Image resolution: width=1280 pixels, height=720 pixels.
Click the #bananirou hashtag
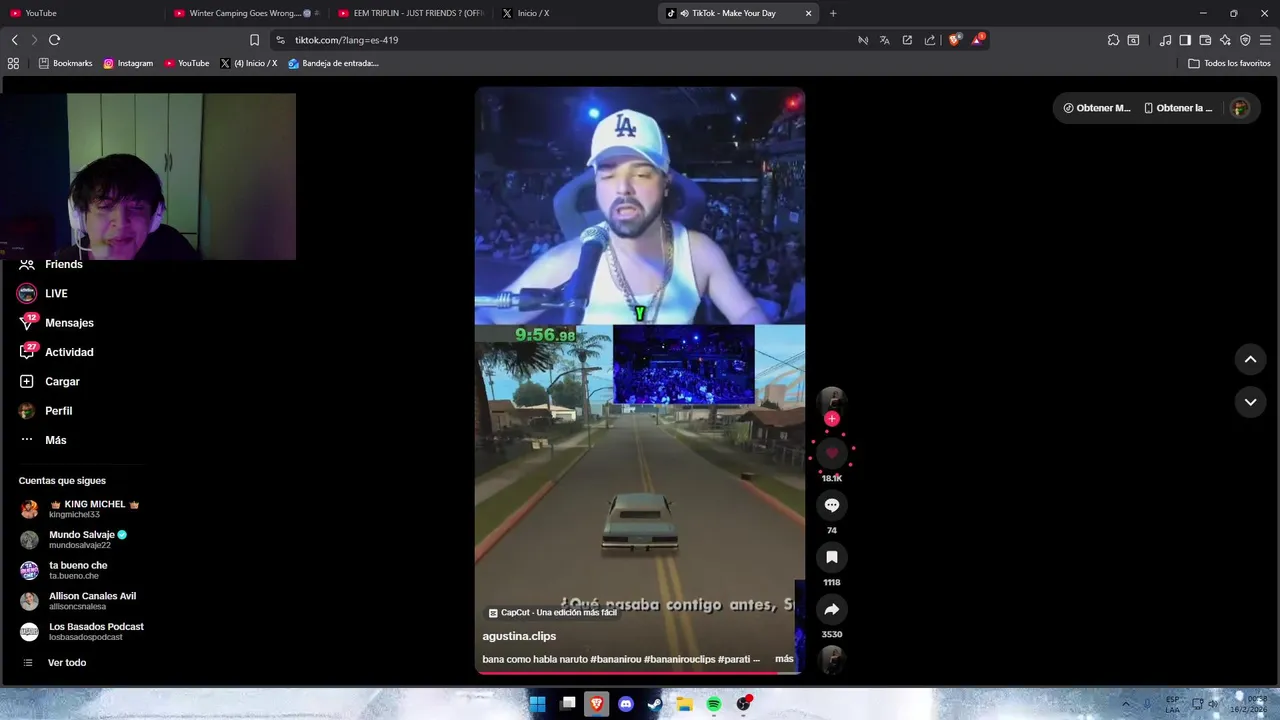coord(615,659)
